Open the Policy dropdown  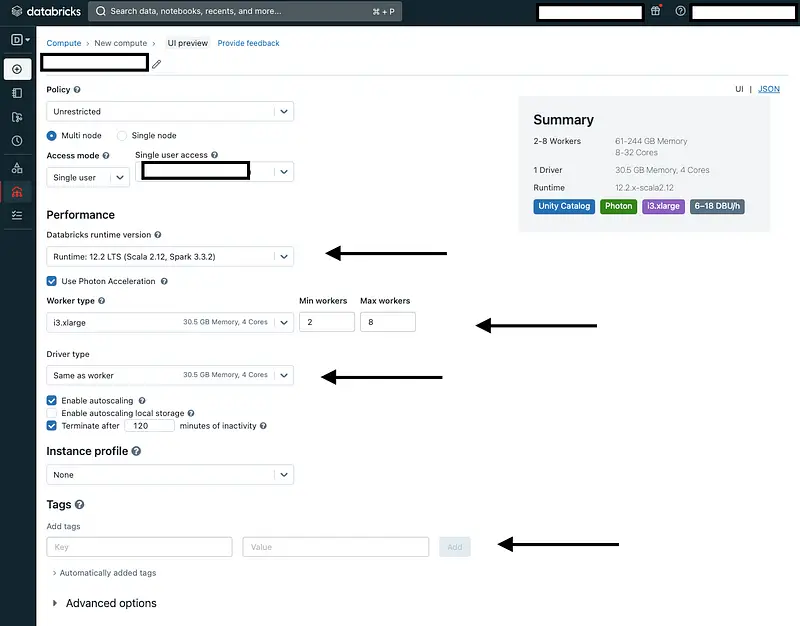tap(170, 112)
